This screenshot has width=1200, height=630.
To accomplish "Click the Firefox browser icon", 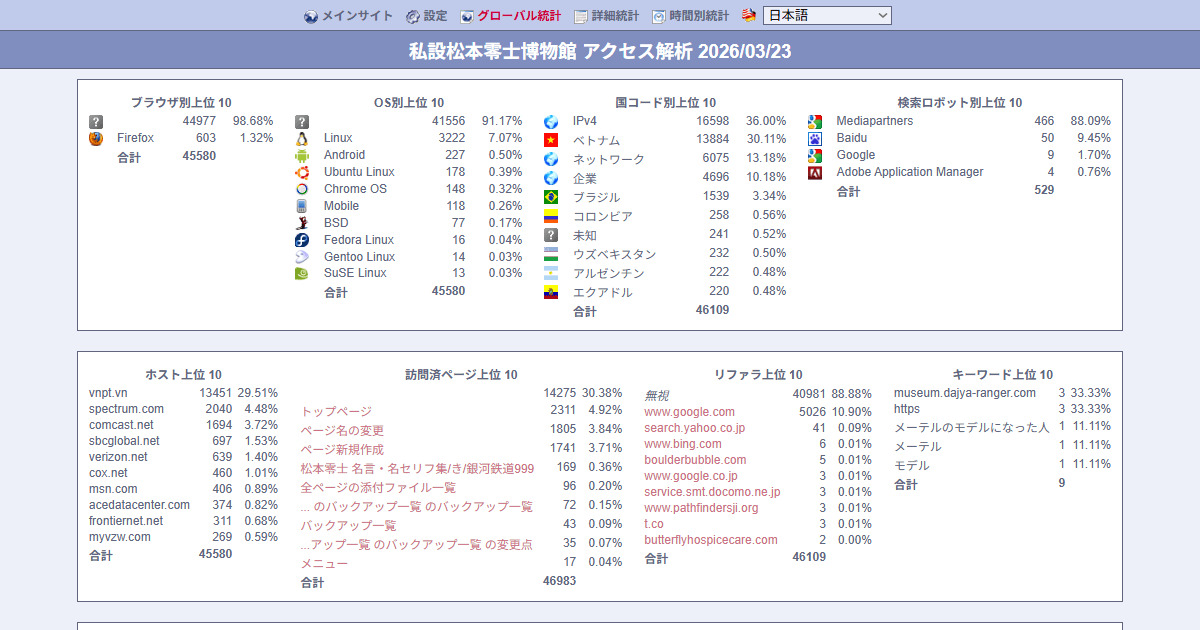I will pos(96,138).
